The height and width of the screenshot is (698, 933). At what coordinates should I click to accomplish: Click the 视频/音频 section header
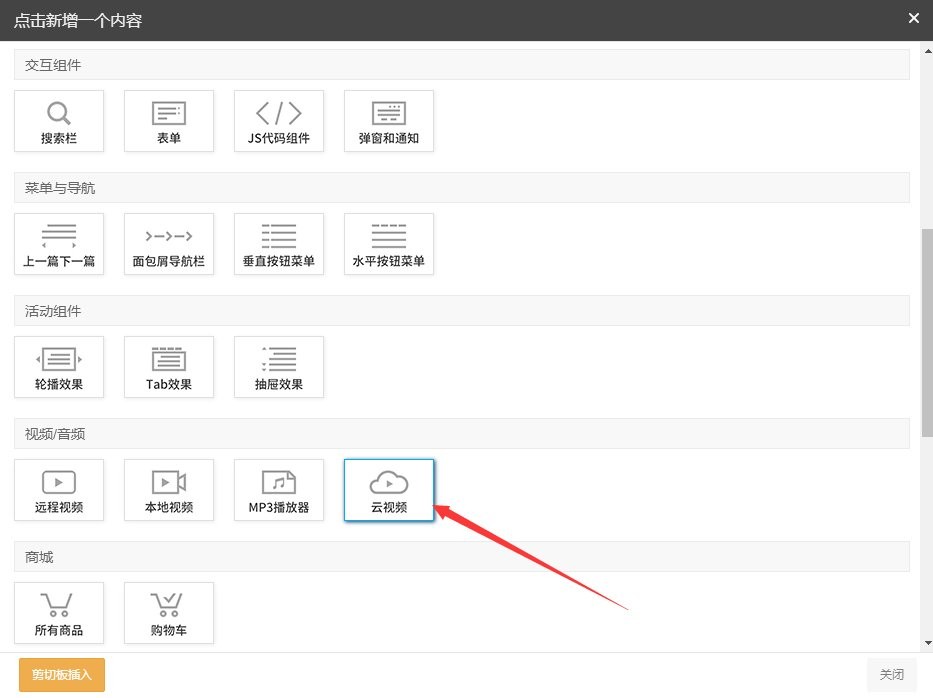tap(462, 434)
